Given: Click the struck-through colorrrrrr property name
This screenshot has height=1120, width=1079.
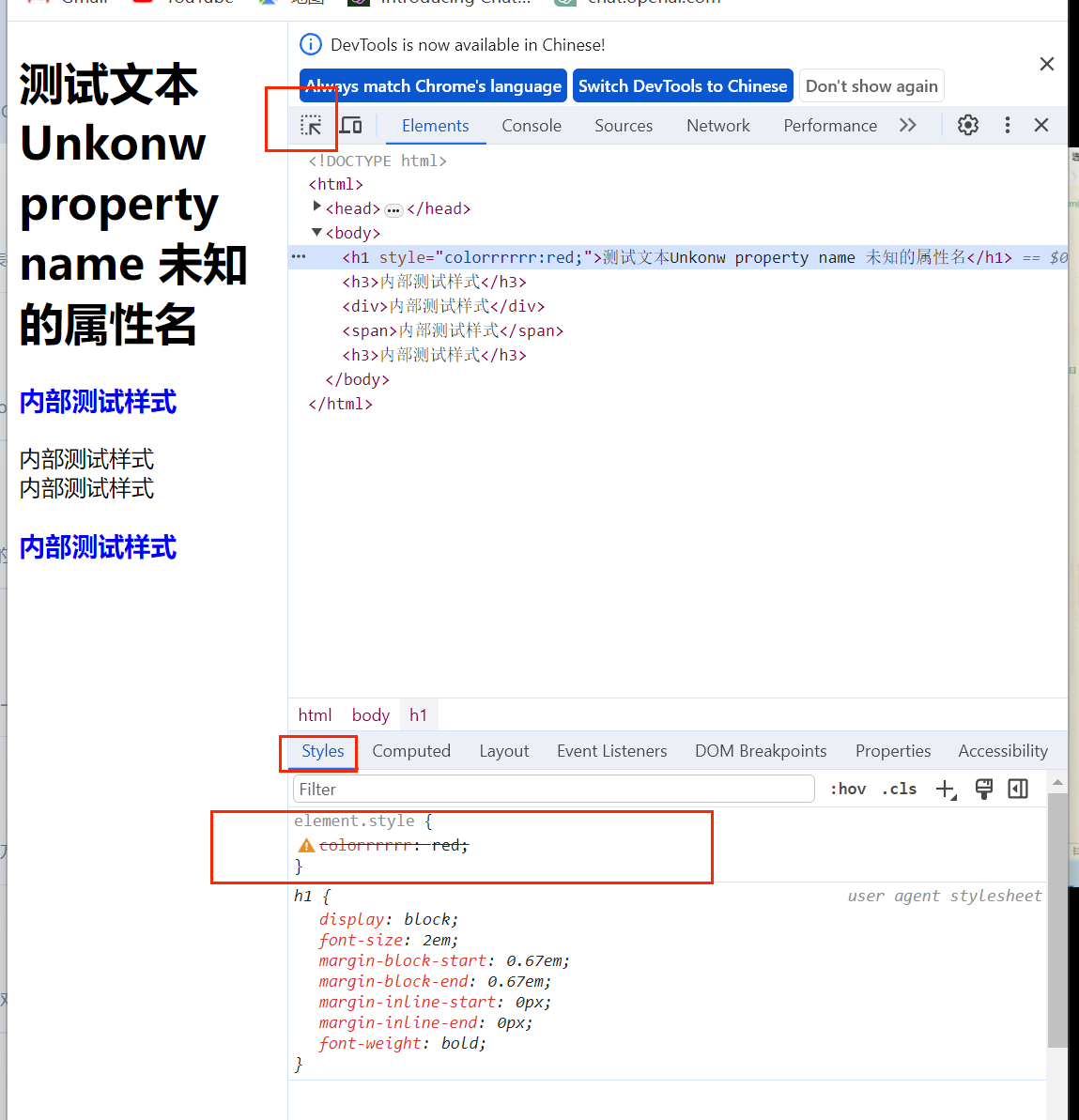Looking at the screenshot, I should tap(364, 845).
